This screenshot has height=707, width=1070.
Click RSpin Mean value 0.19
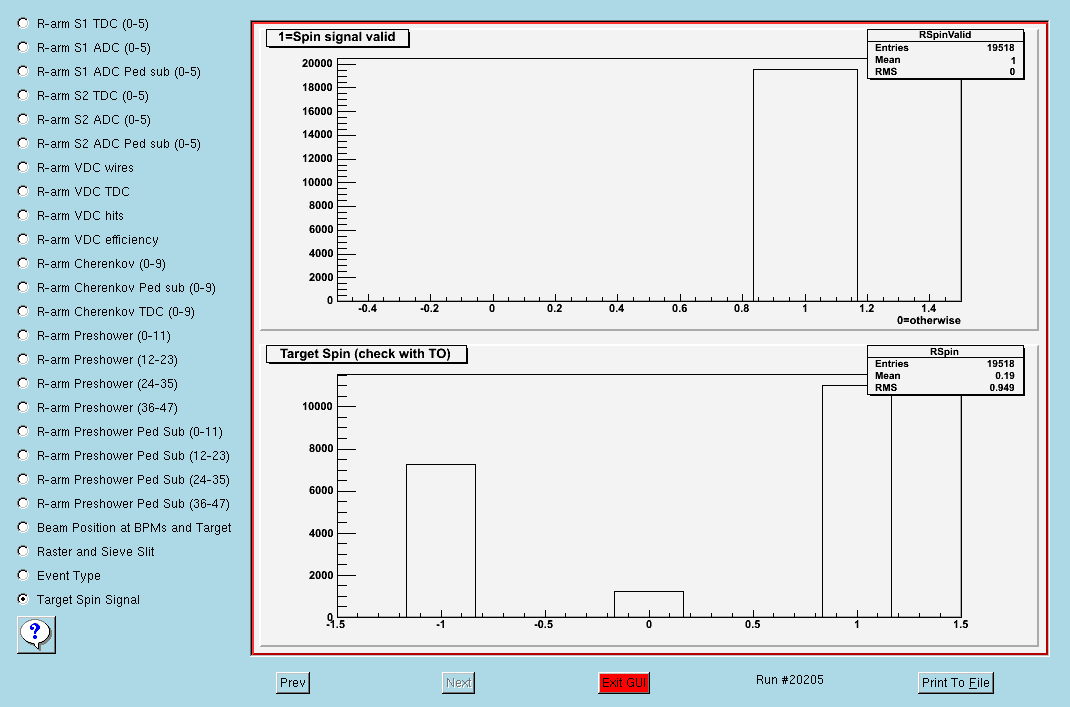click(1004, 376)
